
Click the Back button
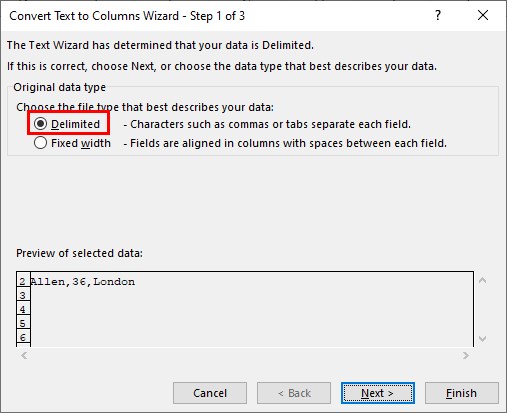click(x=294, y=393)
